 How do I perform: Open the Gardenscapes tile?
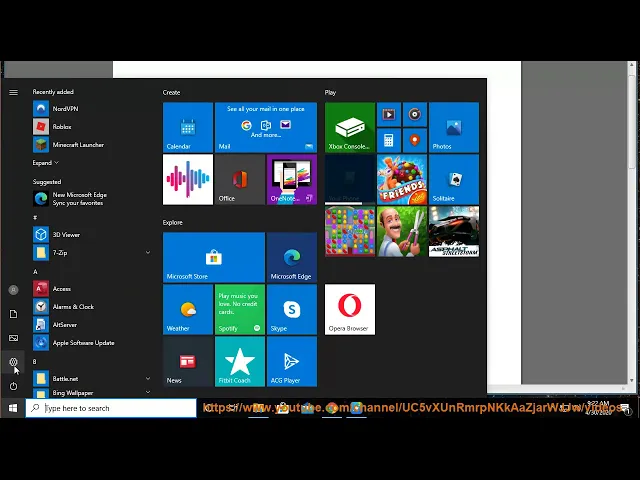click(402, 231)
